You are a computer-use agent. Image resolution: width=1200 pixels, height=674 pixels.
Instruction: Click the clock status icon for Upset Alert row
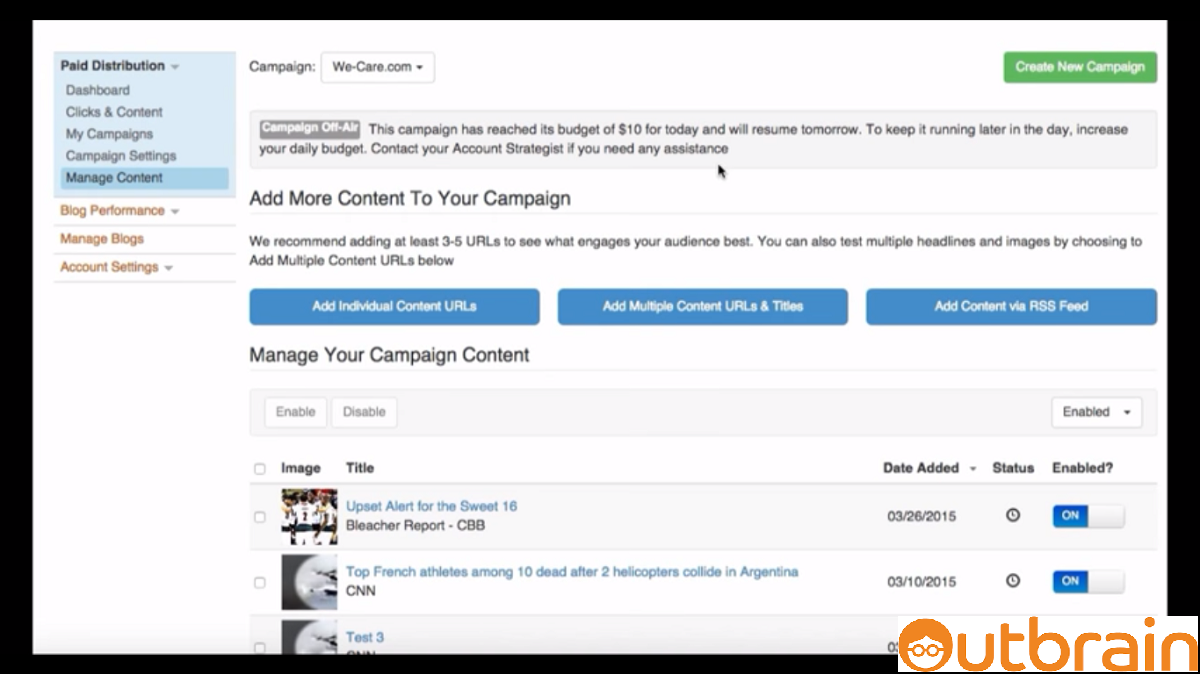point(1013,515)
